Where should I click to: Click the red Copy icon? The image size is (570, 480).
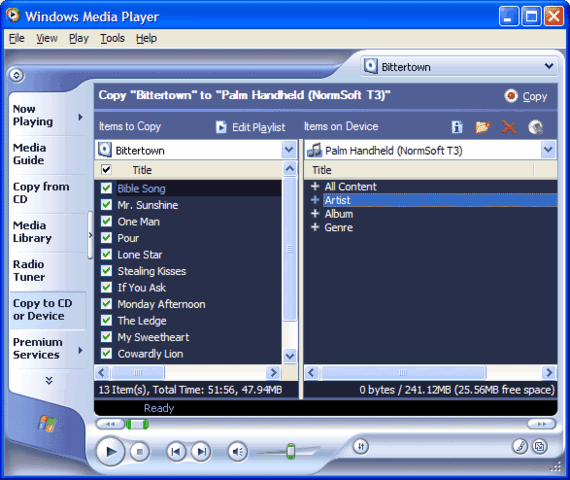tap(511, 96)
